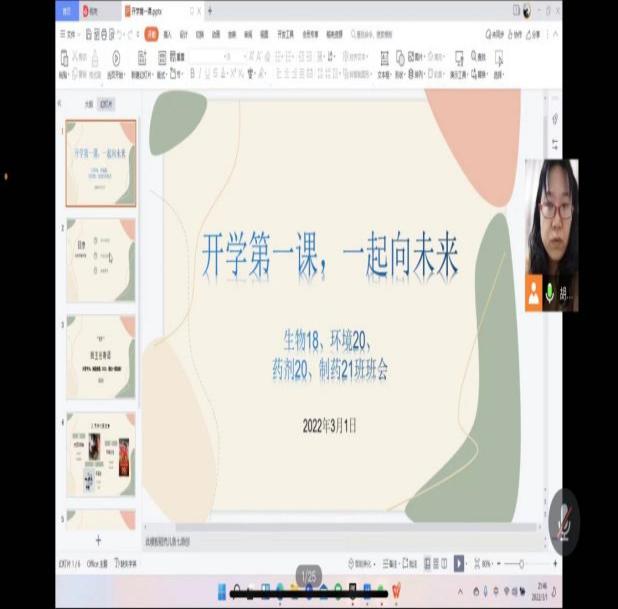Switch to the 大纲 outline tab
This screenshot has width=618, height=609.
(x=88, y=103)
